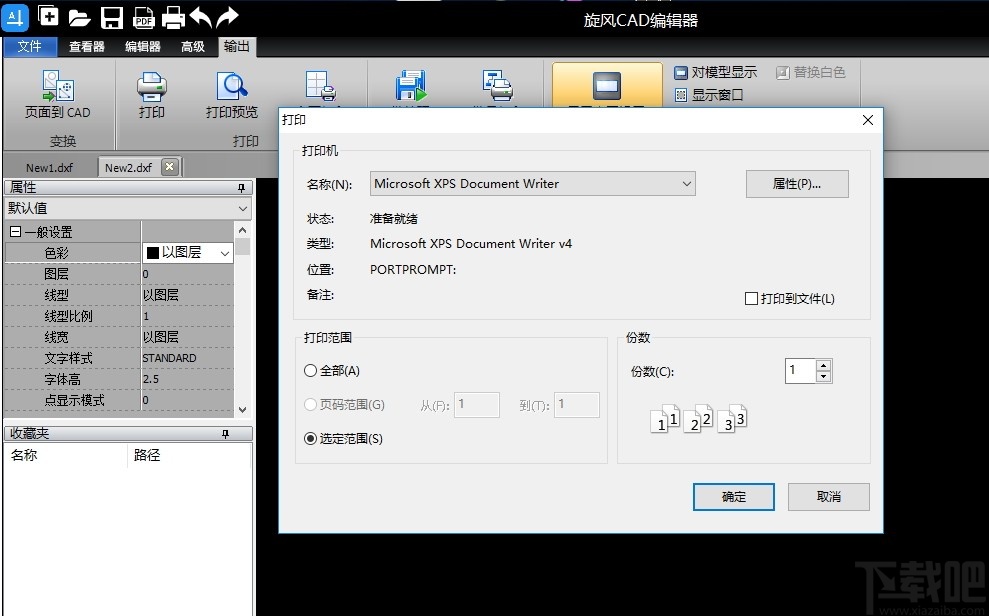Open the printer name dropdown
989x616 pixels.
pyautogui.click(x=686, y=184)
